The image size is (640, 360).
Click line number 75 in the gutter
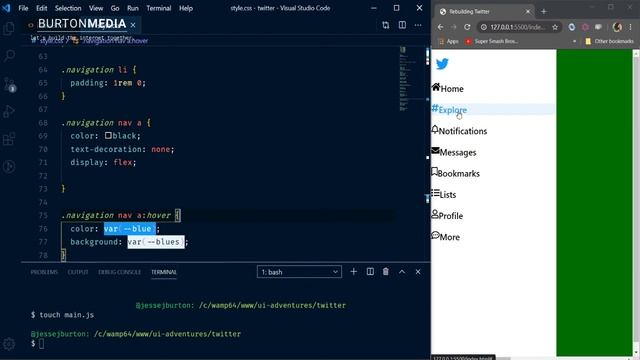coord(43,216)
